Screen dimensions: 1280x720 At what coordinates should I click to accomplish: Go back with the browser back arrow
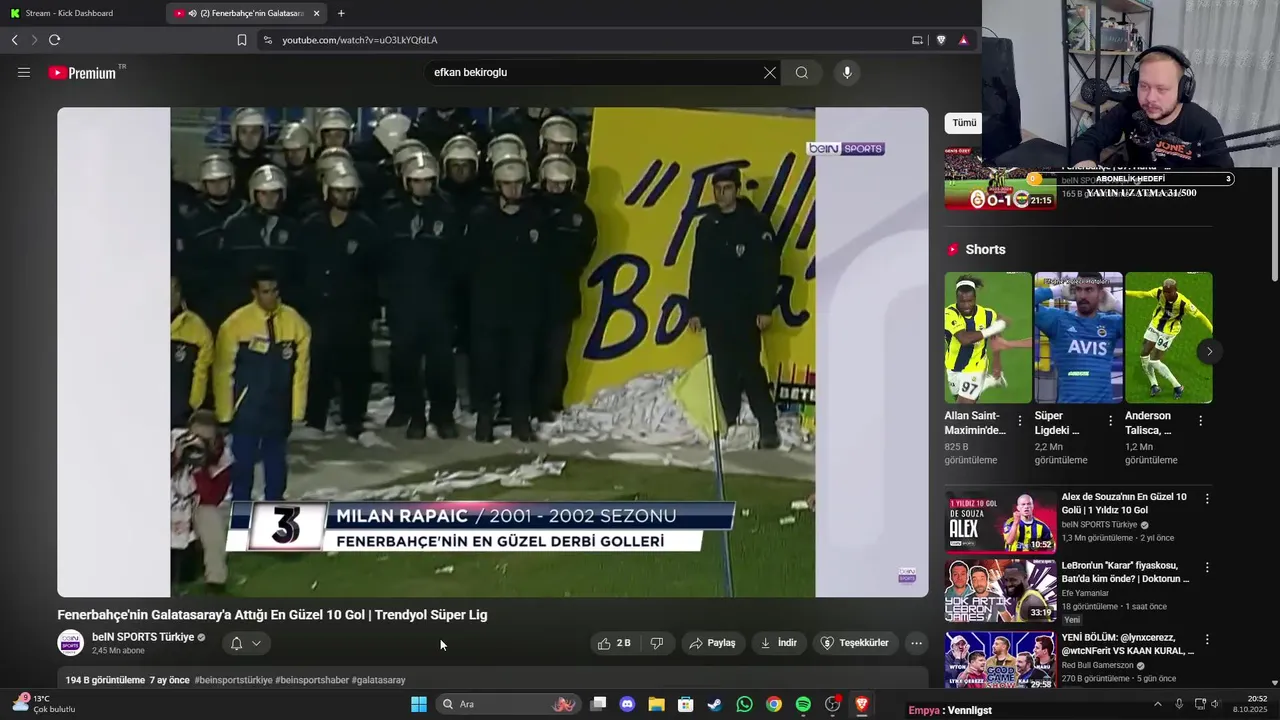pyautogui.click(x=15, y=40)
